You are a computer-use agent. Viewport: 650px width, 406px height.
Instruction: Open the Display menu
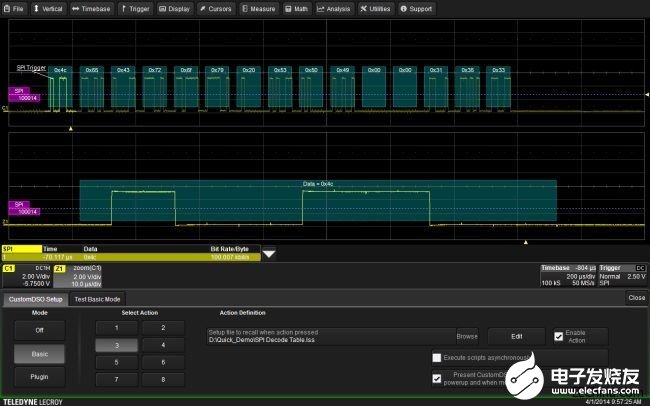click(176, 8)
